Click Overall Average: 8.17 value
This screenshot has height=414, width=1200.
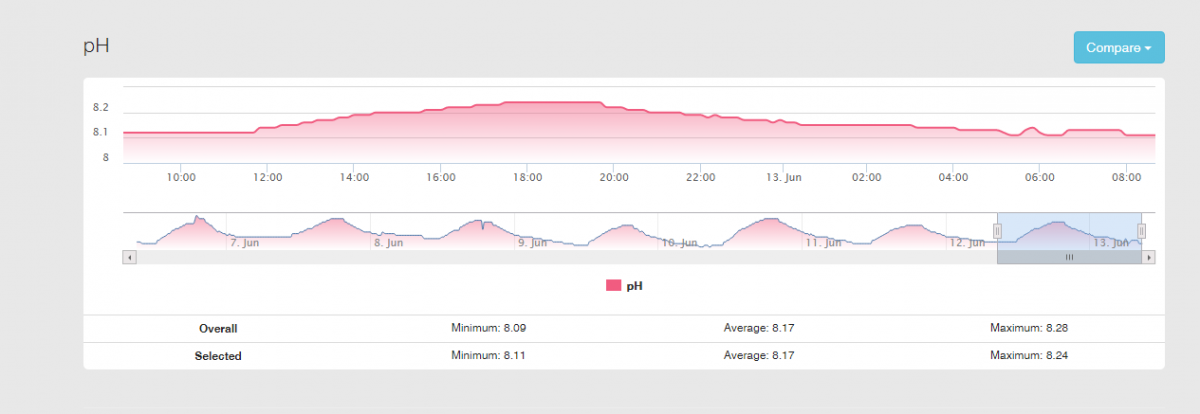coord(758,327)
